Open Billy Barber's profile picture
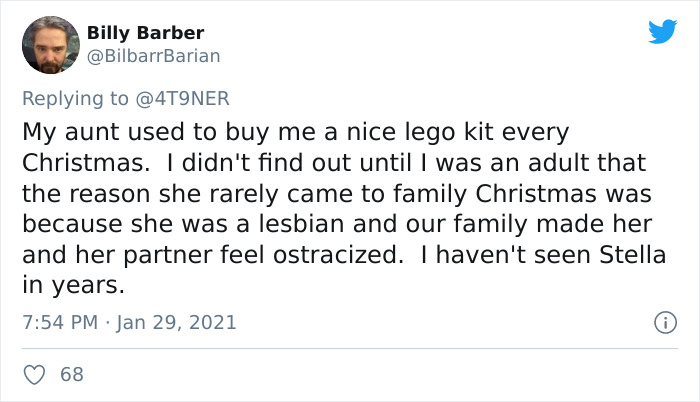 50,45
